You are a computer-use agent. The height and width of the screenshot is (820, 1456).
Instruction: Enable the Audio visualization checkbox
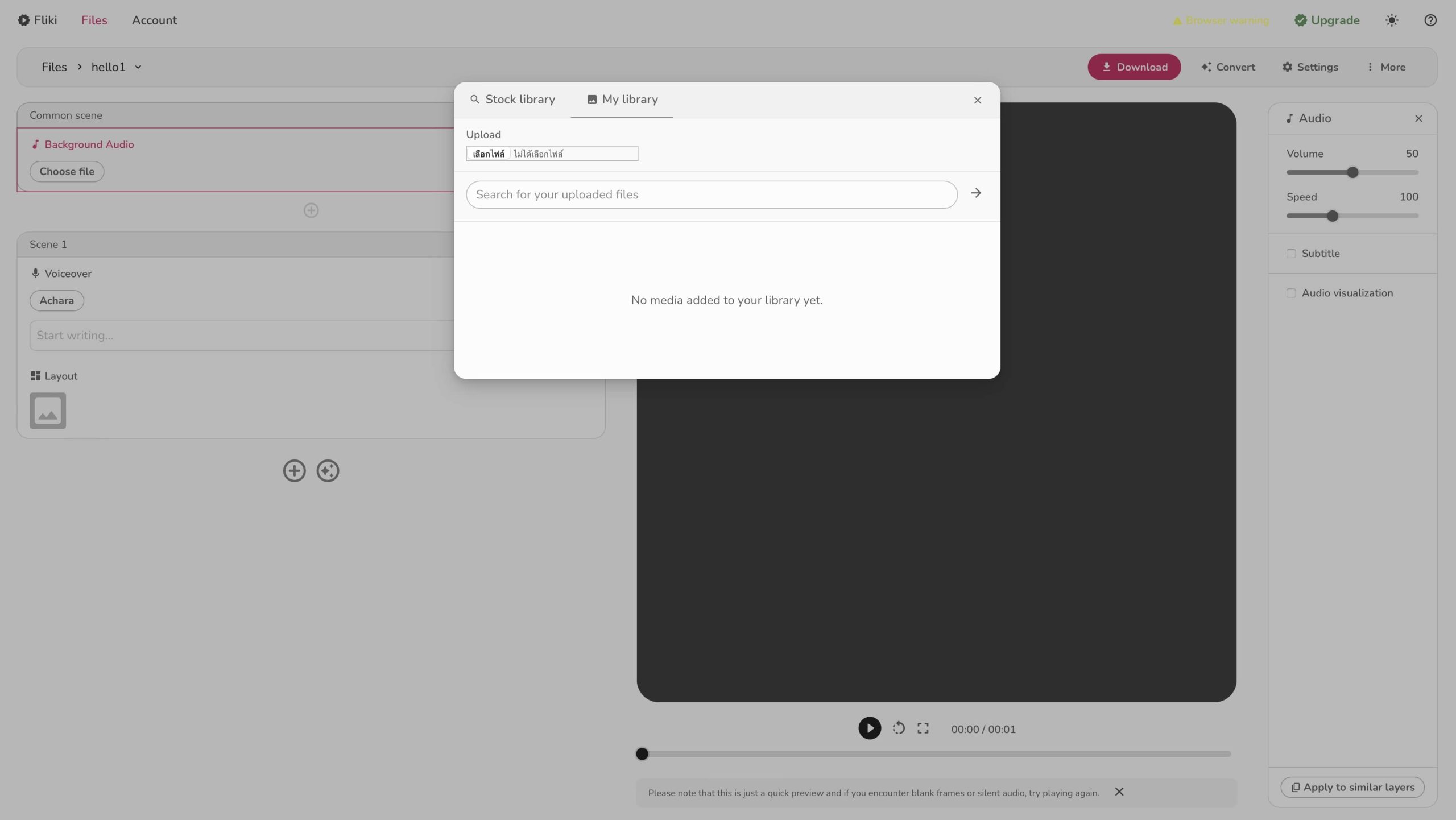pos(1291,293)
